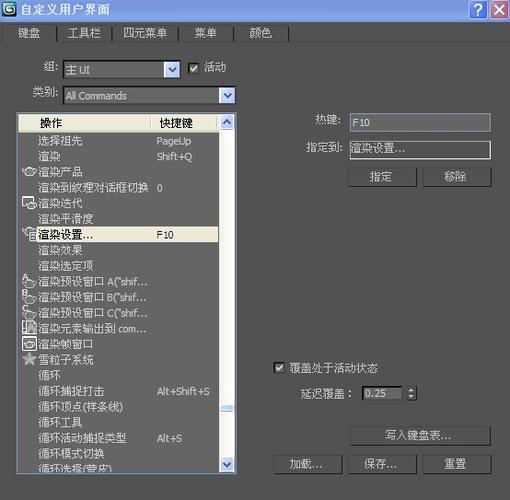510x500 pixels.
Task: Click the icon for 渲染元素输出到 com...
Action: [x=29, y=328]
